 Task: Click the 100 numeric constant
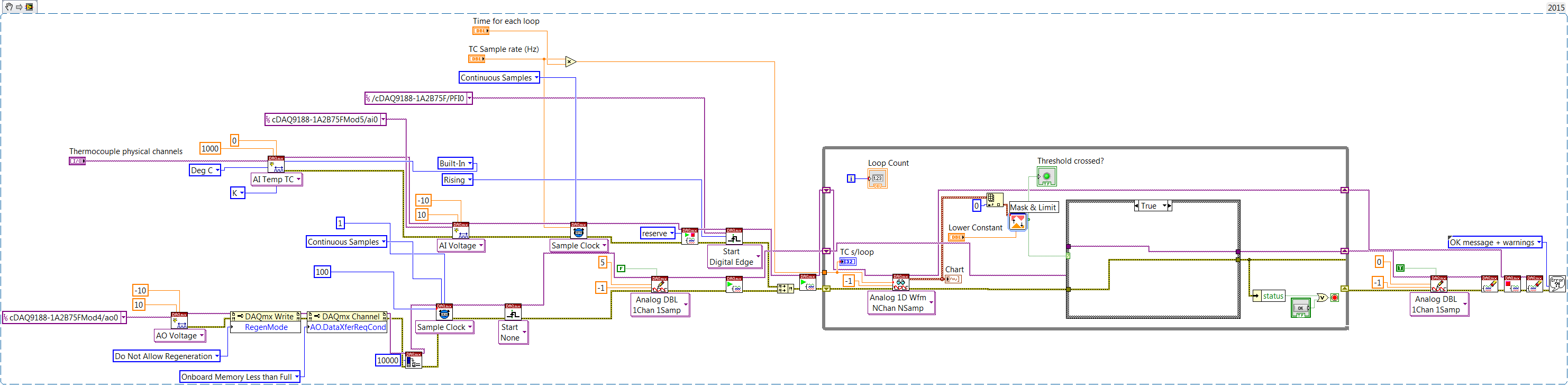click(323, 272)
